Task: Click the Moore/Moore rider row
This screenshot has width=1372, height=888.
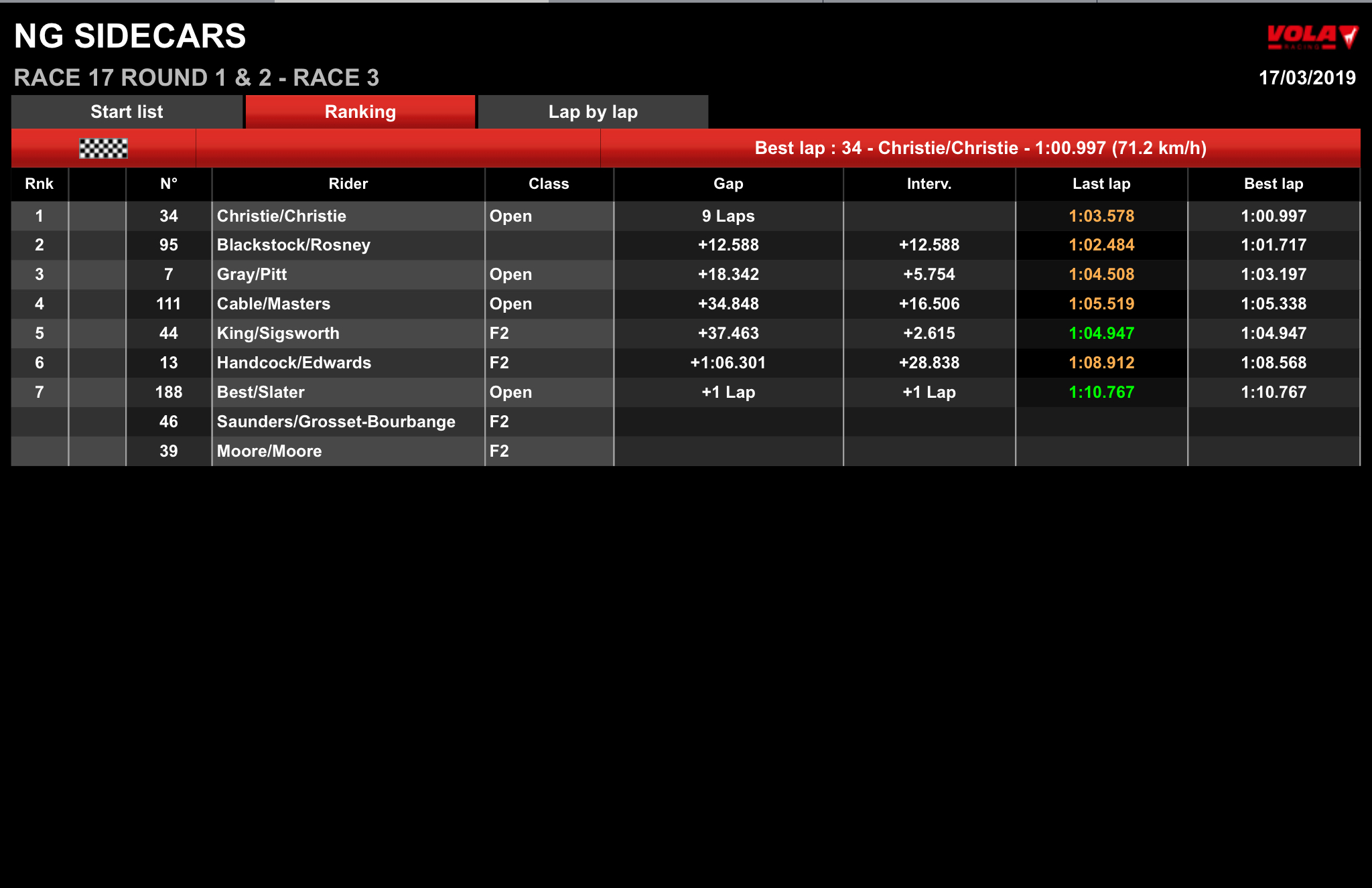Action: 685,451
